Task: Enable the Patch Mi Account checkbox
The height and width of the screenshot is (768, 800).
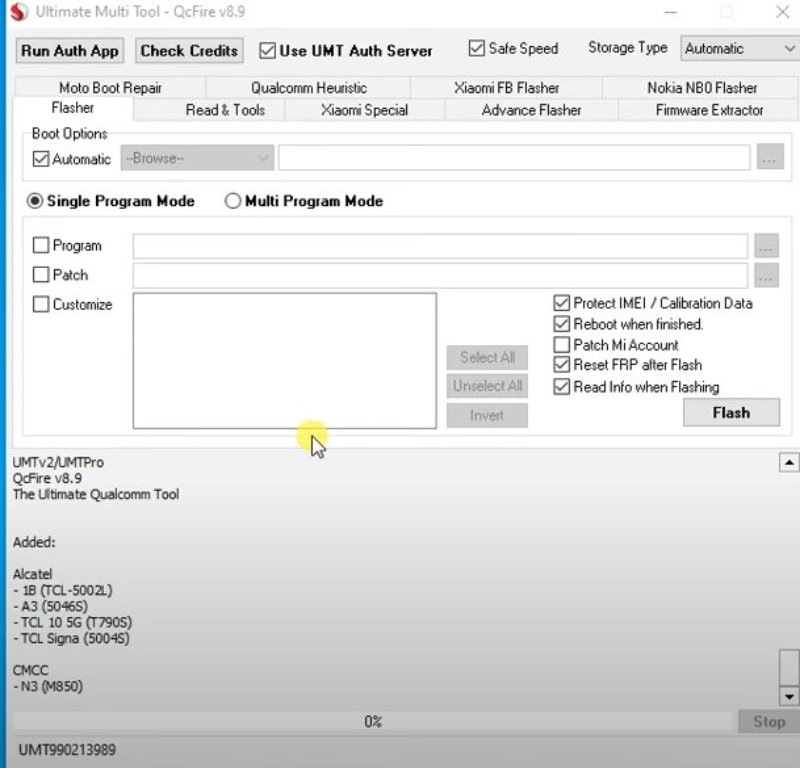Action: click(561, 345)
